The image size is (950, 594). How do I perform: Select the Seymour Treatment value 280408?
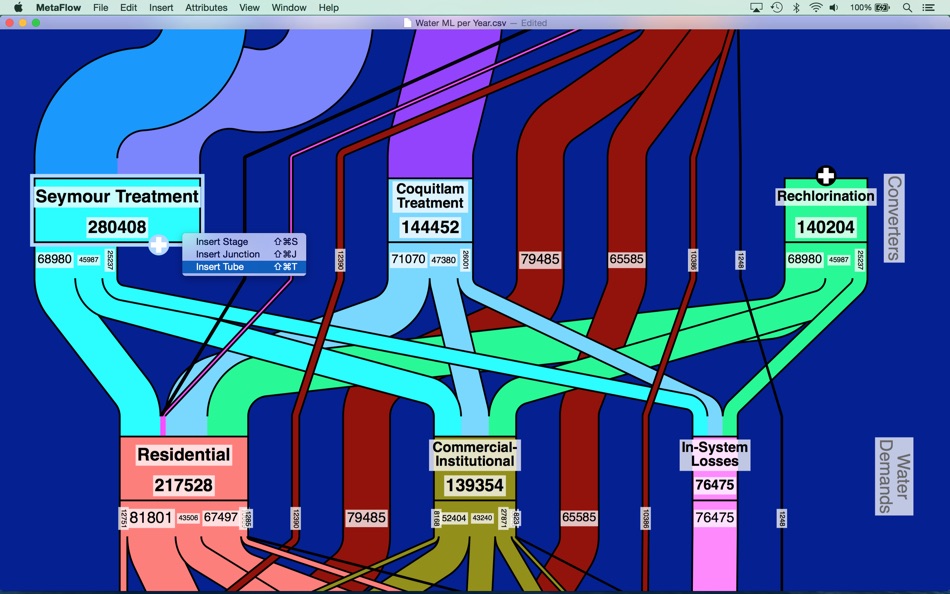pos(117,227)
